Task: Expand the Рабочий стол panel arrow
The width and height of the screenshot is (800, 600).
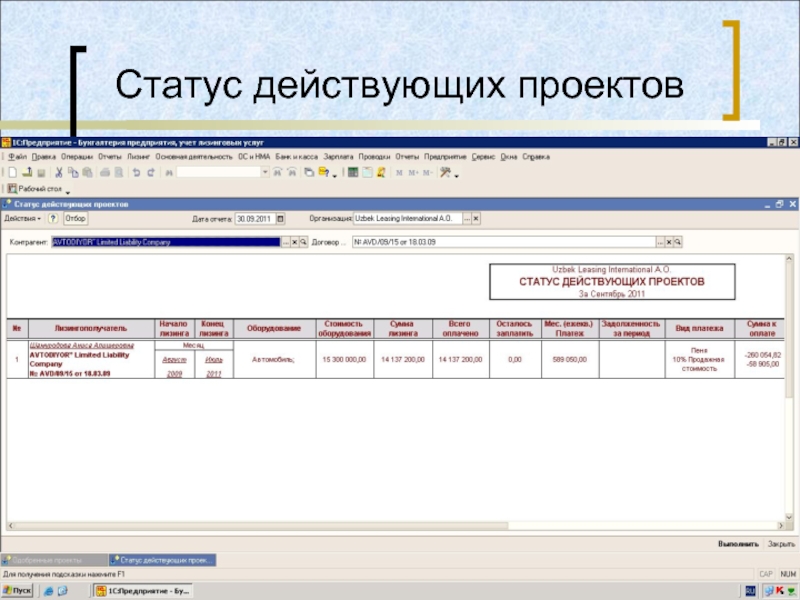Action: pos(67,192)
